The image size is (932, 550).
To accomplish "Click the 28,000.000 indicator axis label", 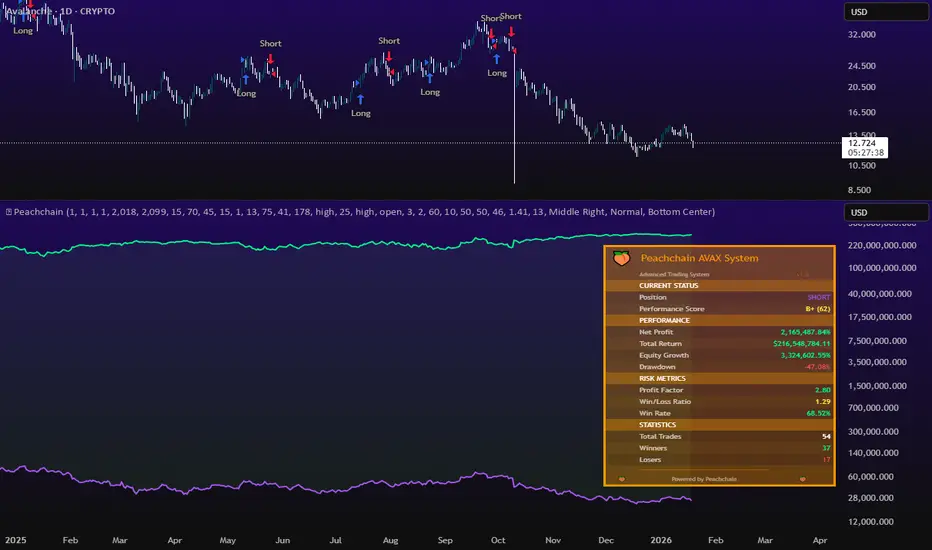I will click(871, 498).
